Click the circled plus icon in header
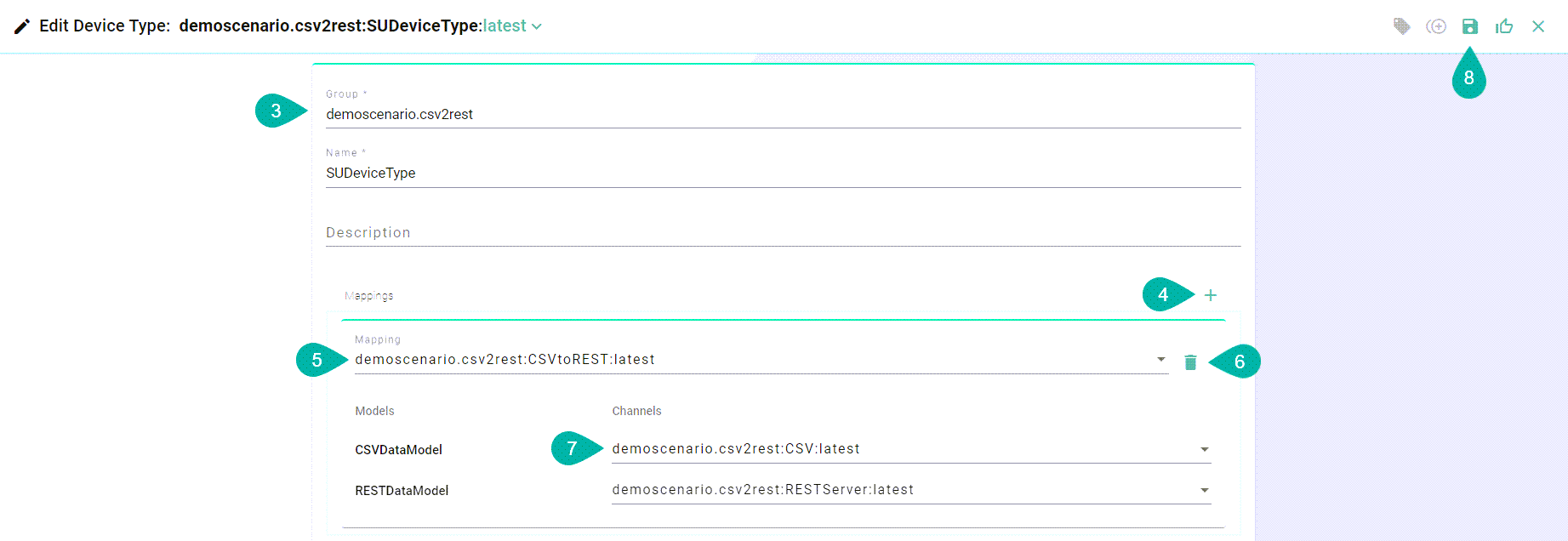Screen dimensions: 1568x541 click(x=1436, y=26)
